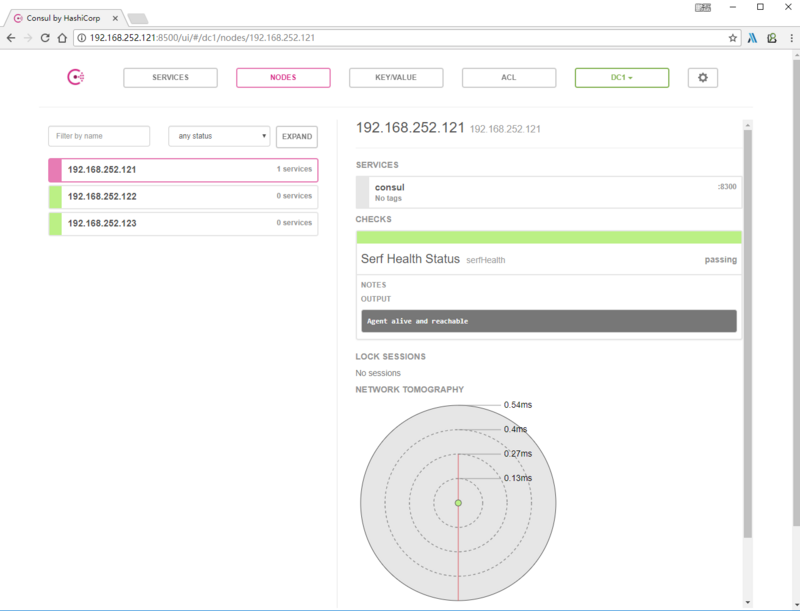Open the new tab button
This screenshot has width=800, height=611.
coord(137,18)
